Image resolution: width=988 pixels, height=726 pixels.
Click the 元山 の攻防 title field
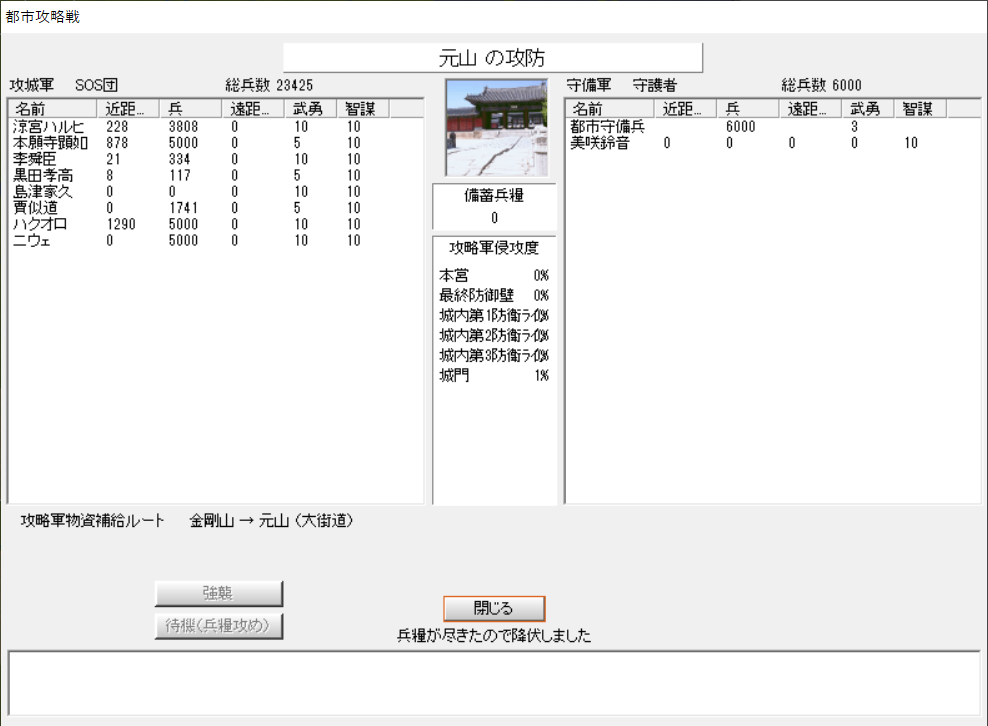pyautogui.click(x=493, y=58)
